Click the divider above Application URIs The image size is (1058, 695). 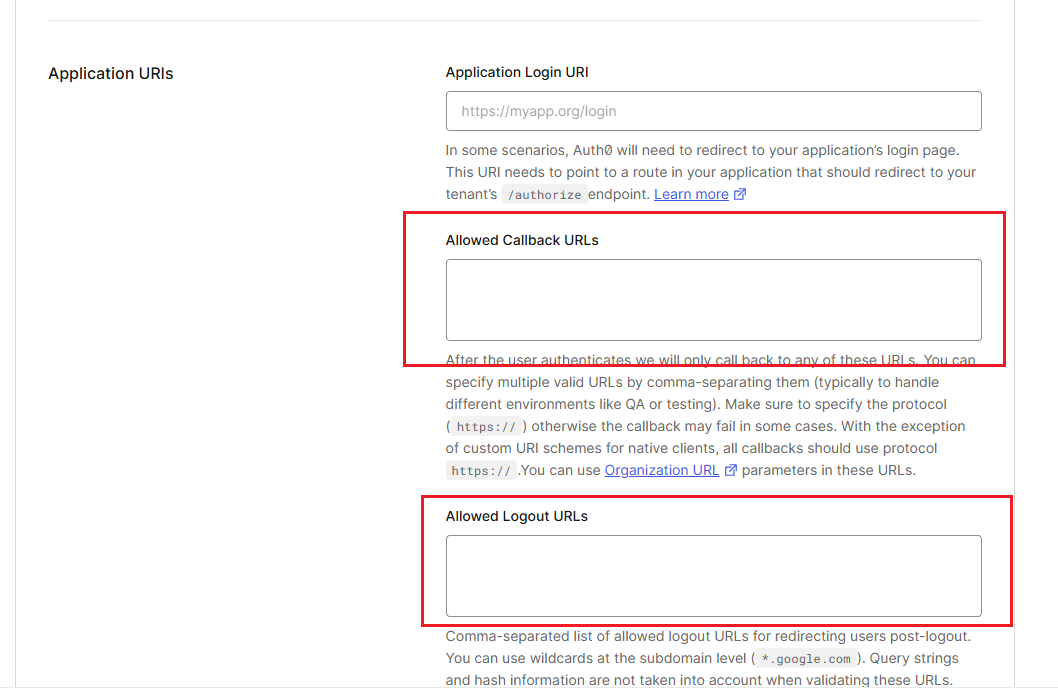click(x=515, y=21)
